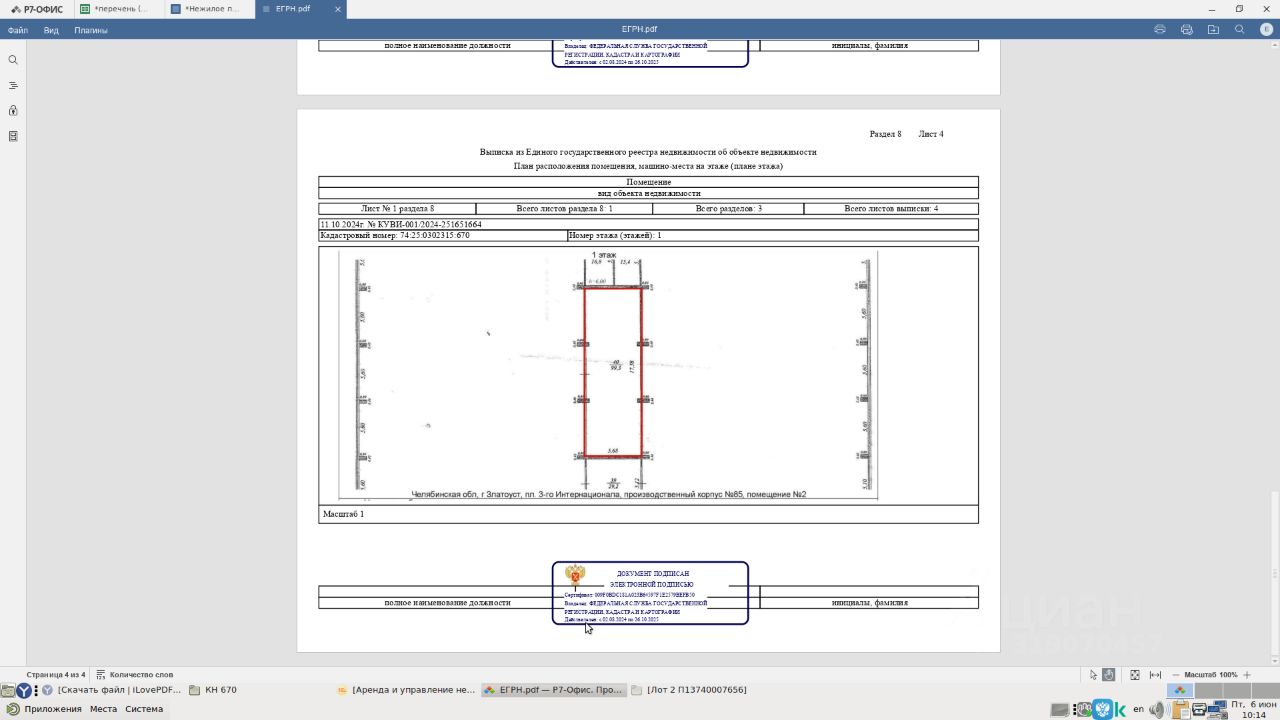This screenshot has height=720, width=1280.
Task: Activate the hand pan tool in status bar
Action: point(1108,675)
